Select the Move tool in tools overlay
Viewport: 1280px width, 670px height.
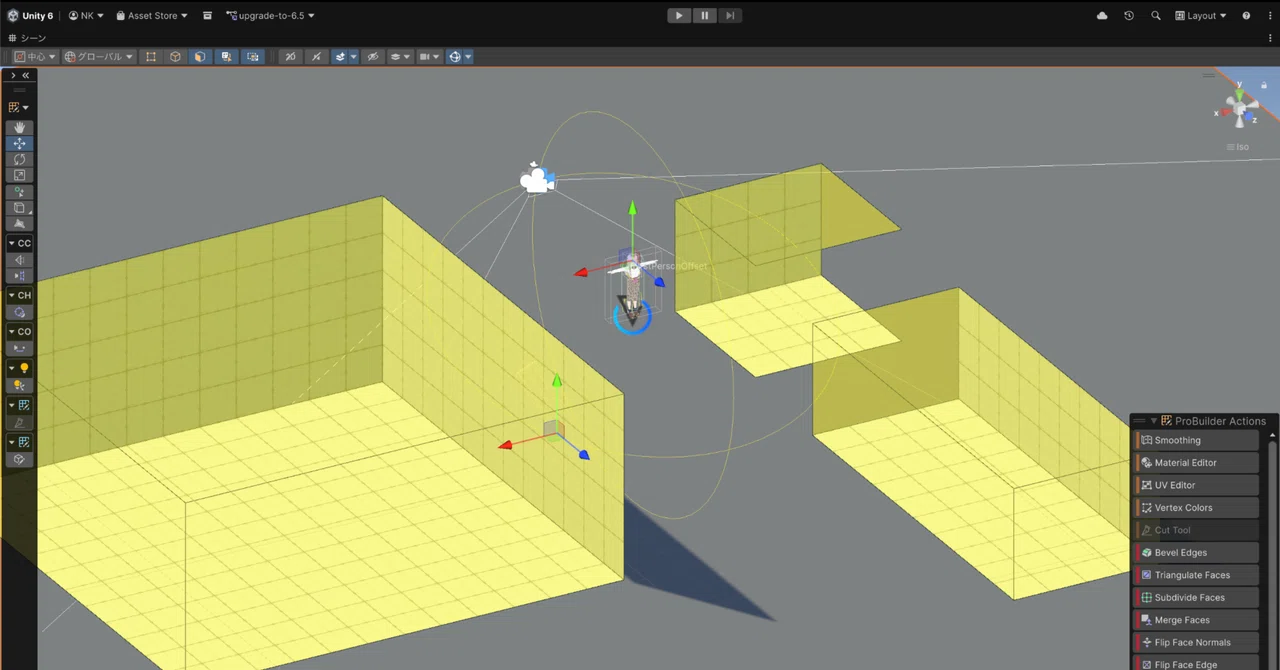(19, 144)
